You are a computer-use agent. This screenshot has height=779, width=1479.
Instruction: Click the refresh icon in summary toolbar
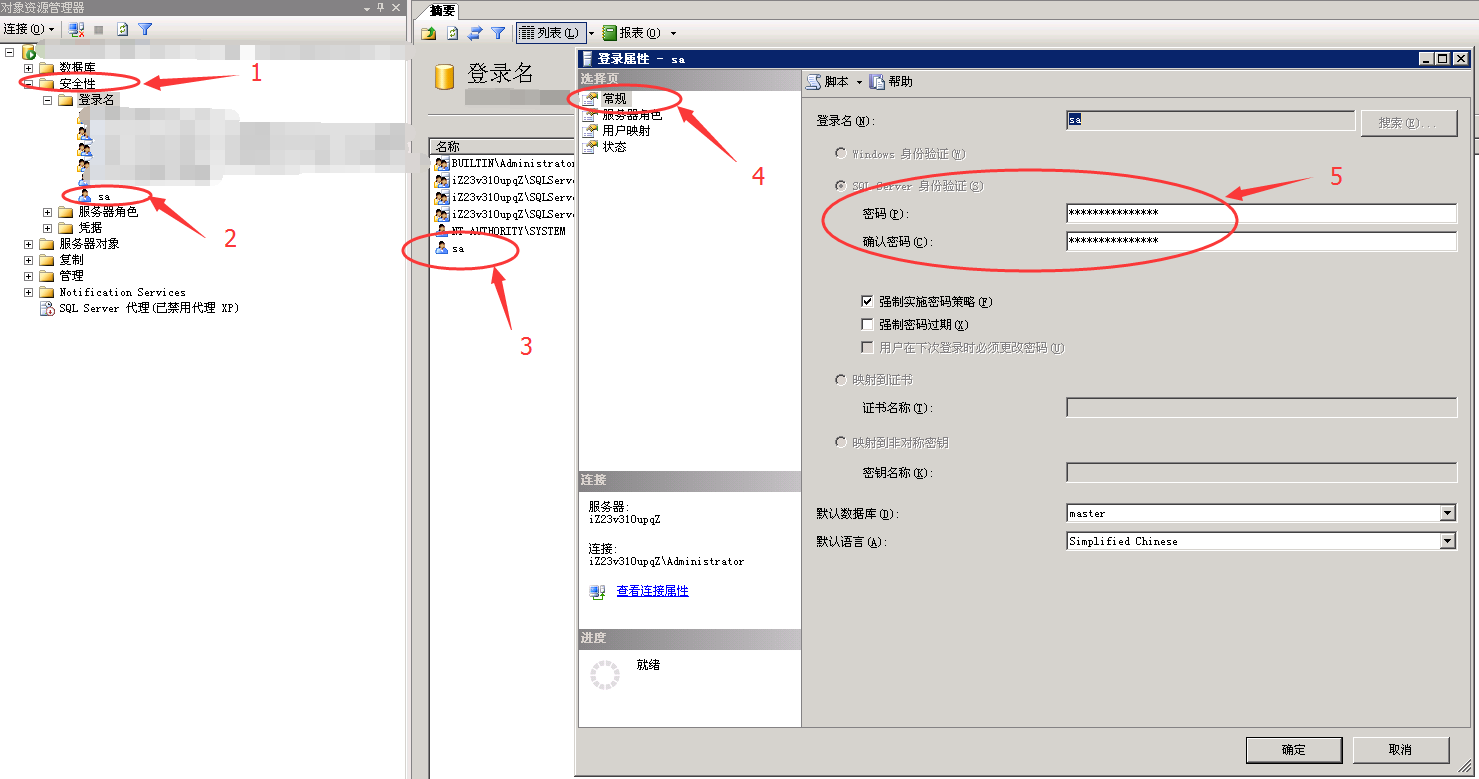coord(452,33)
